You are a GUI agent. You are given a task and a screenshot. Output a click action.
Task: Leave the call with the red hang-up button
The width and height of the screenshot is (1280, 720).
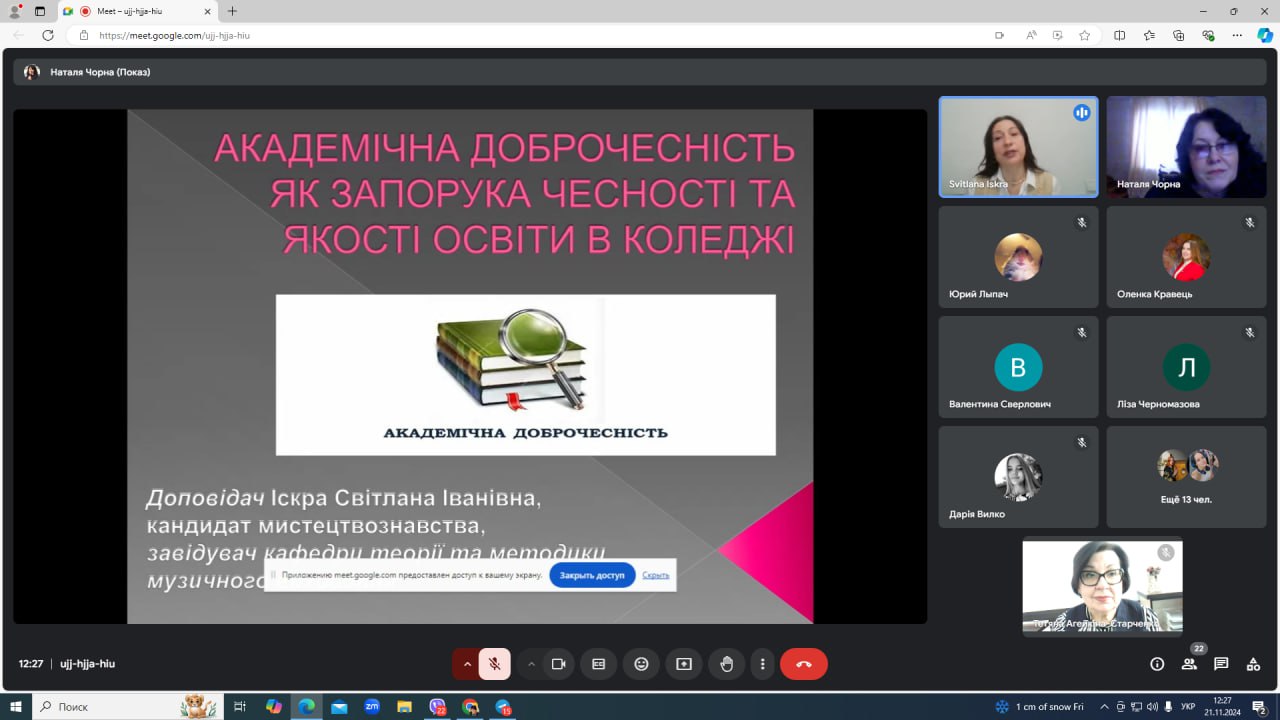(x=803, y=664)
